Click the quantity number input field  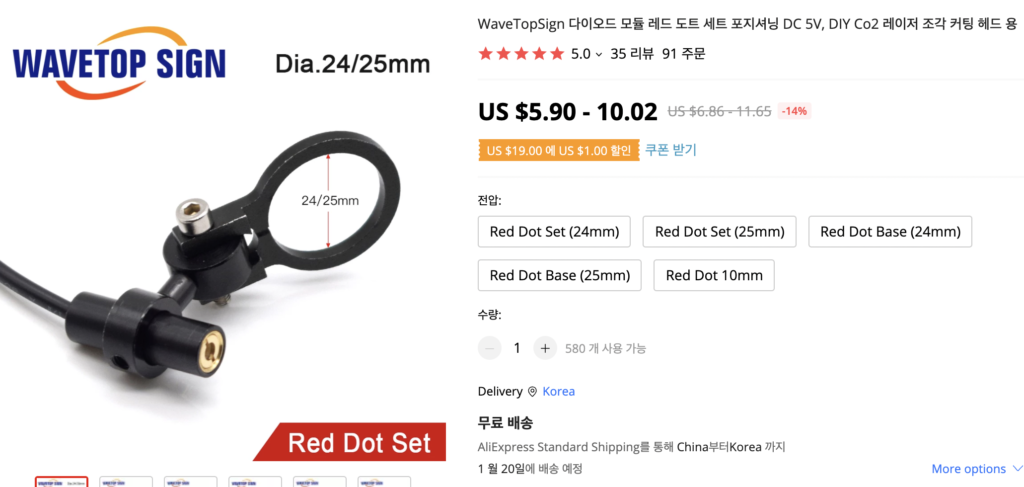click(517, 348)
